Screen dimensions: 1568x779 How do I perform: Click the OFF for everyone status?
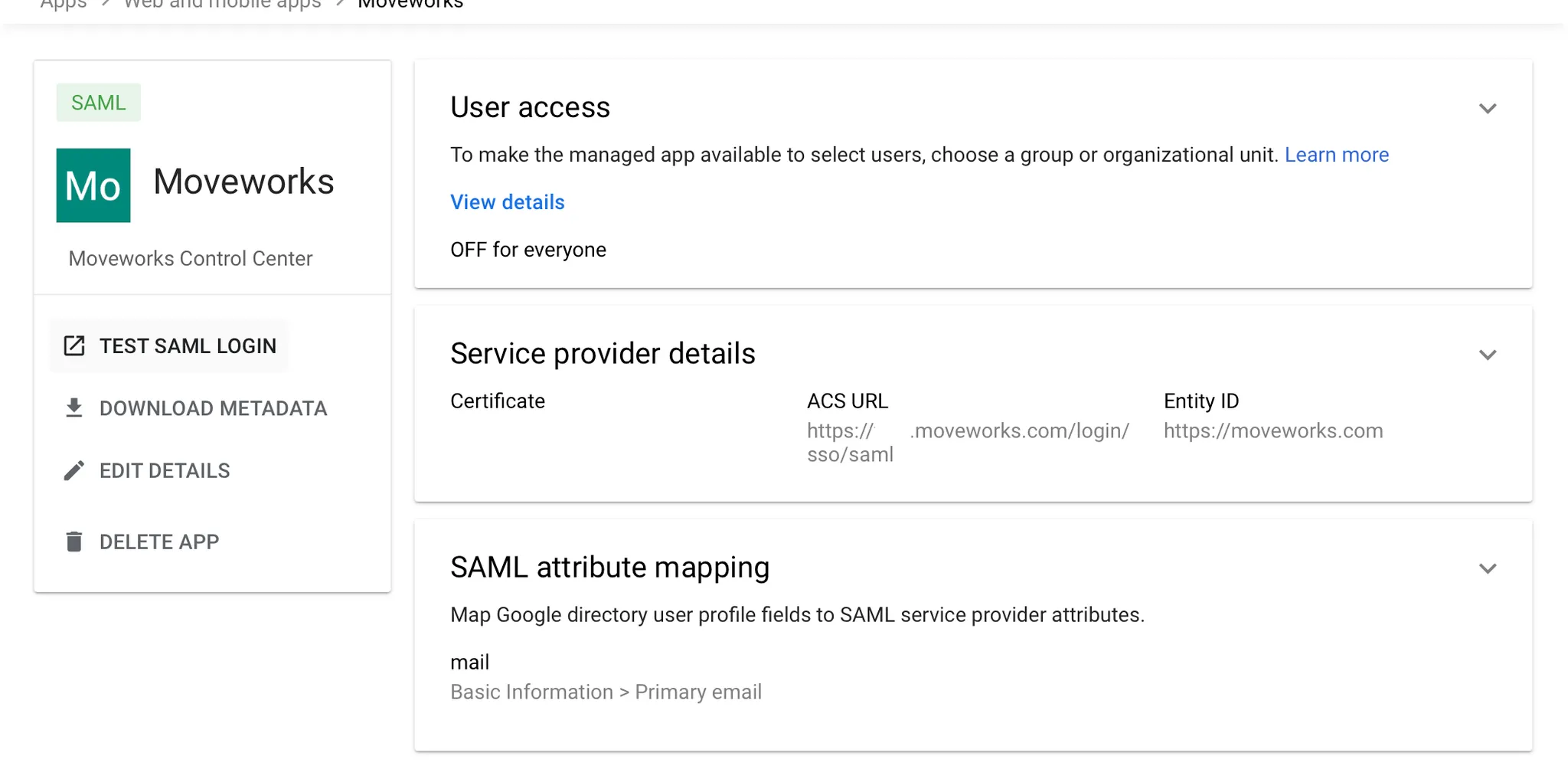[x=528, y=250]
